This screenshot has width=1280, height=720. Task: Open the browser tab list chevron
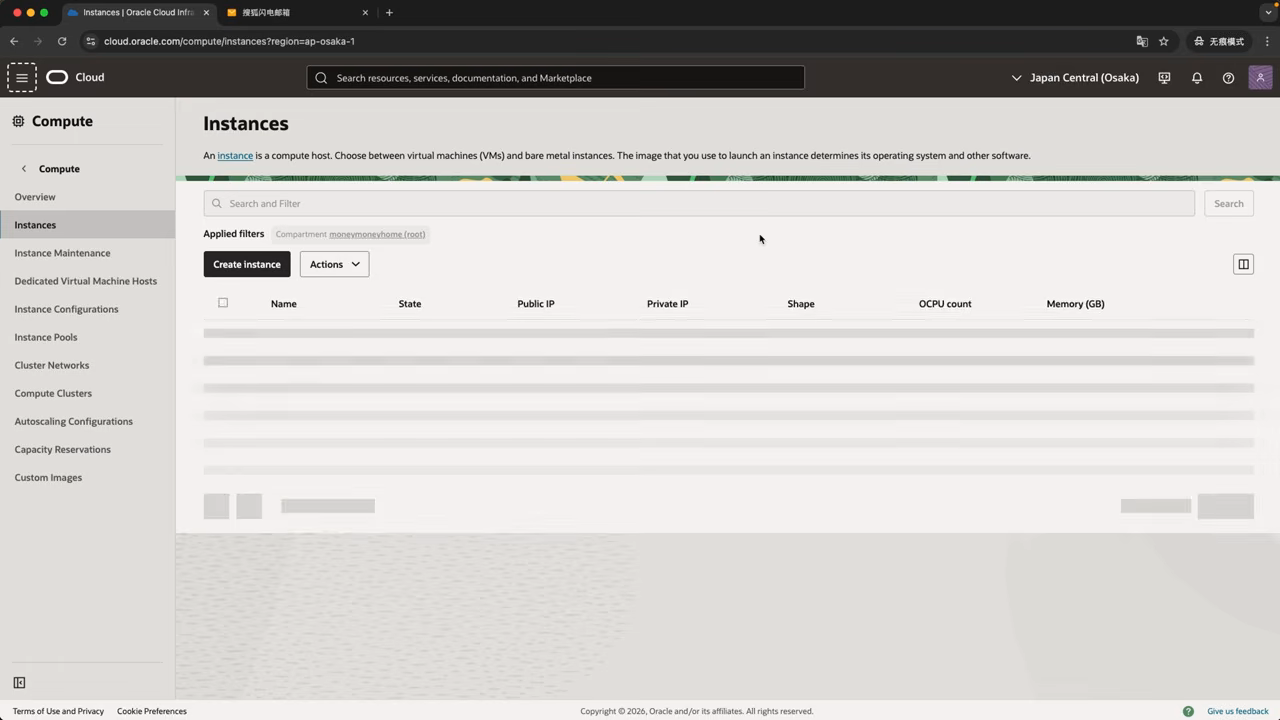(1267, 13)
